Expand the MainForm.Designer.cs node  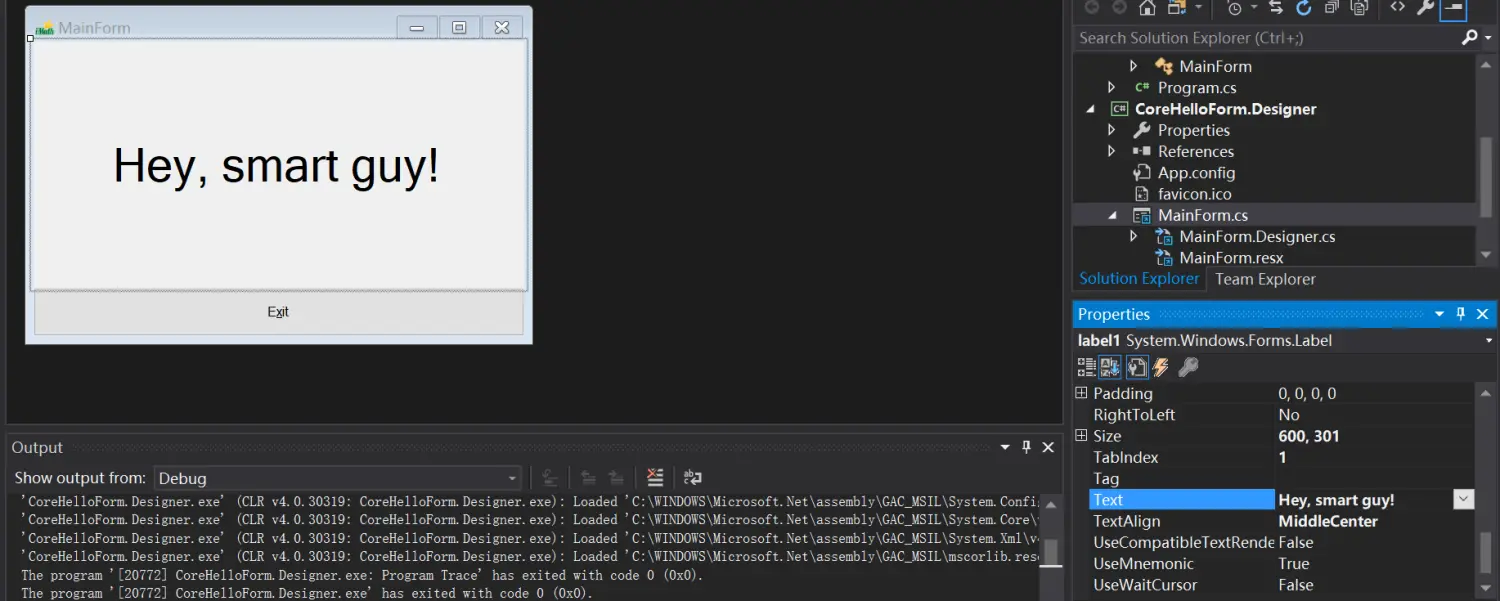point(1133,236)
